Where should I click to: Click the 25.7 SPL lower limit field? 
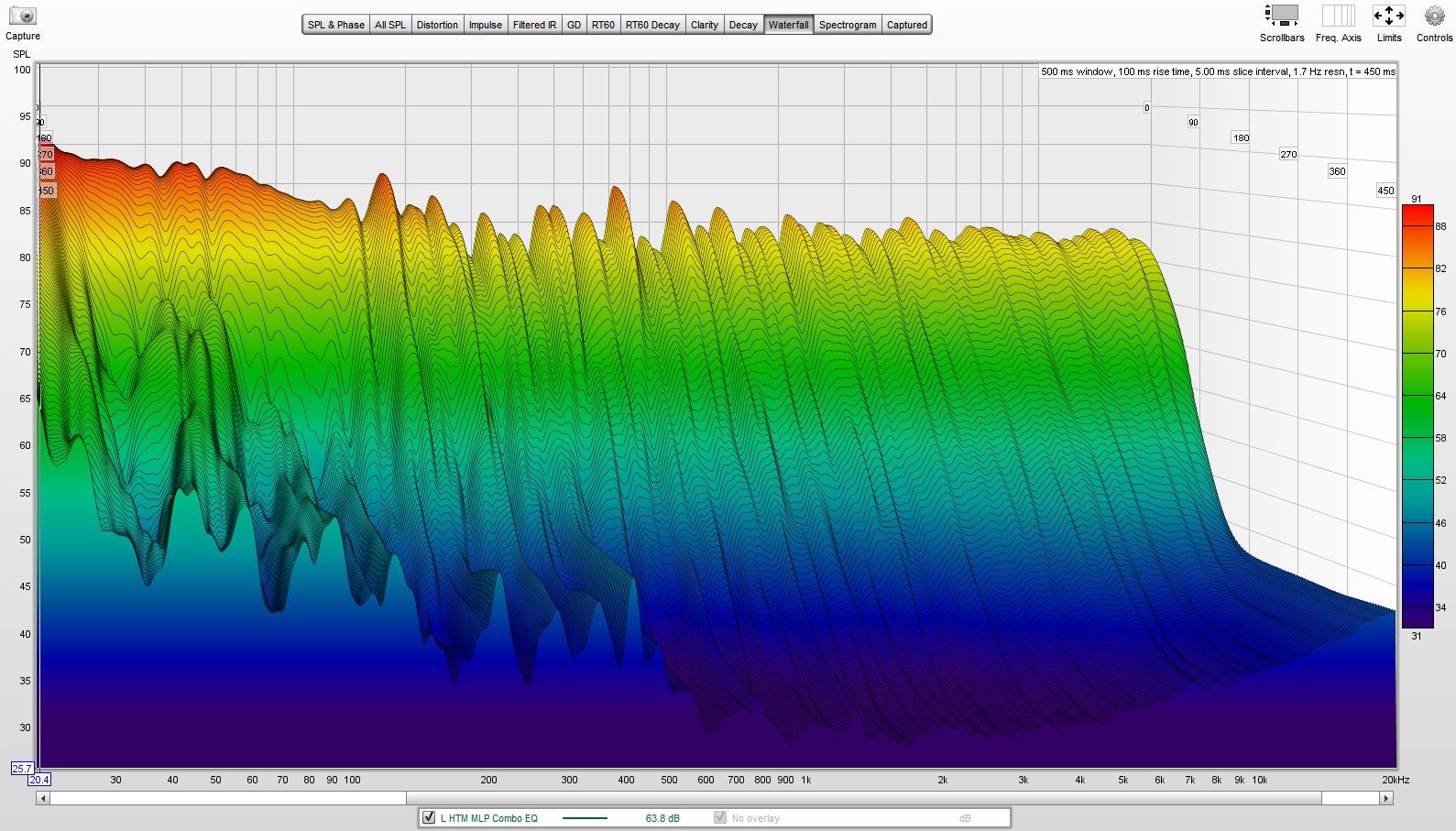[22, 769]
